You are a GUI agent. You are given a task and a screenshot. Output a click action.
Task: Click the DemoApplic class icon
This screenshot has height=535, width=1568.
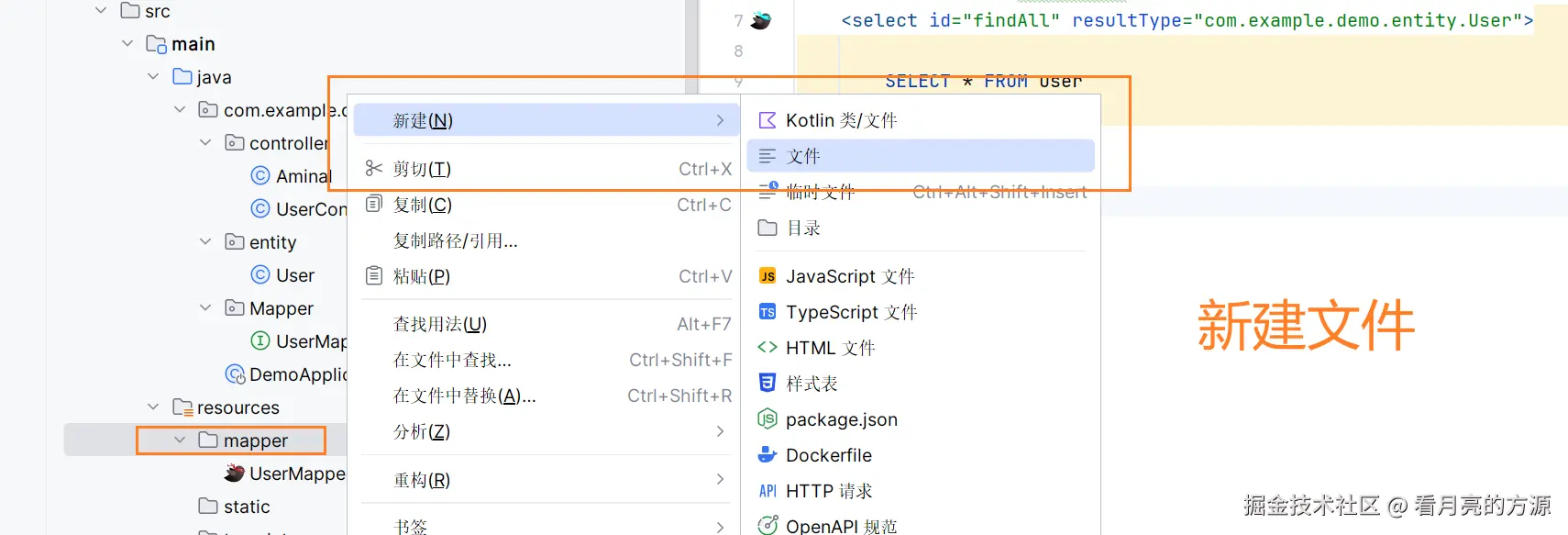235,373
